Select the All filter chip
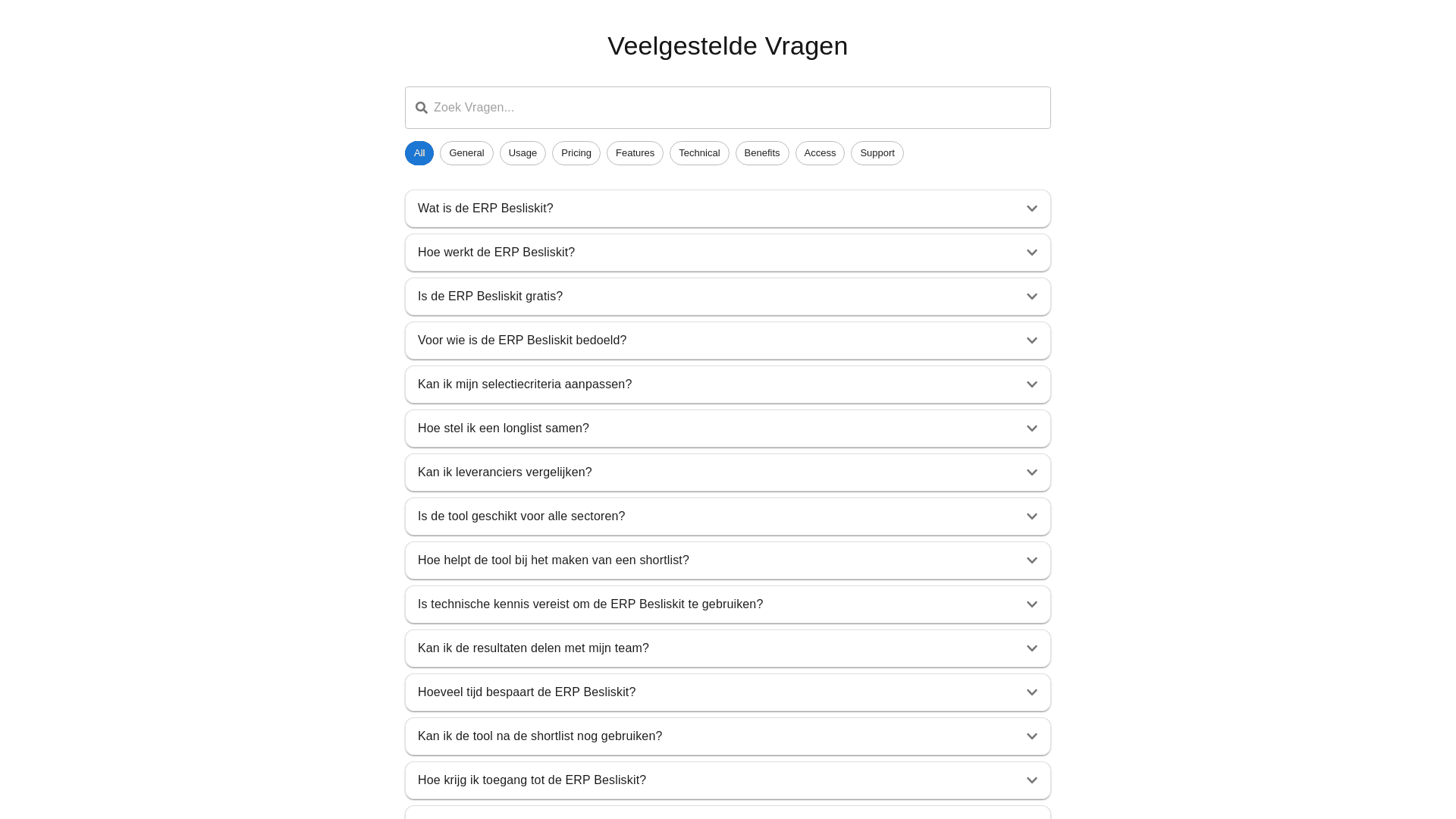The width and height of the screenshot is (1456, 819). 419,153
